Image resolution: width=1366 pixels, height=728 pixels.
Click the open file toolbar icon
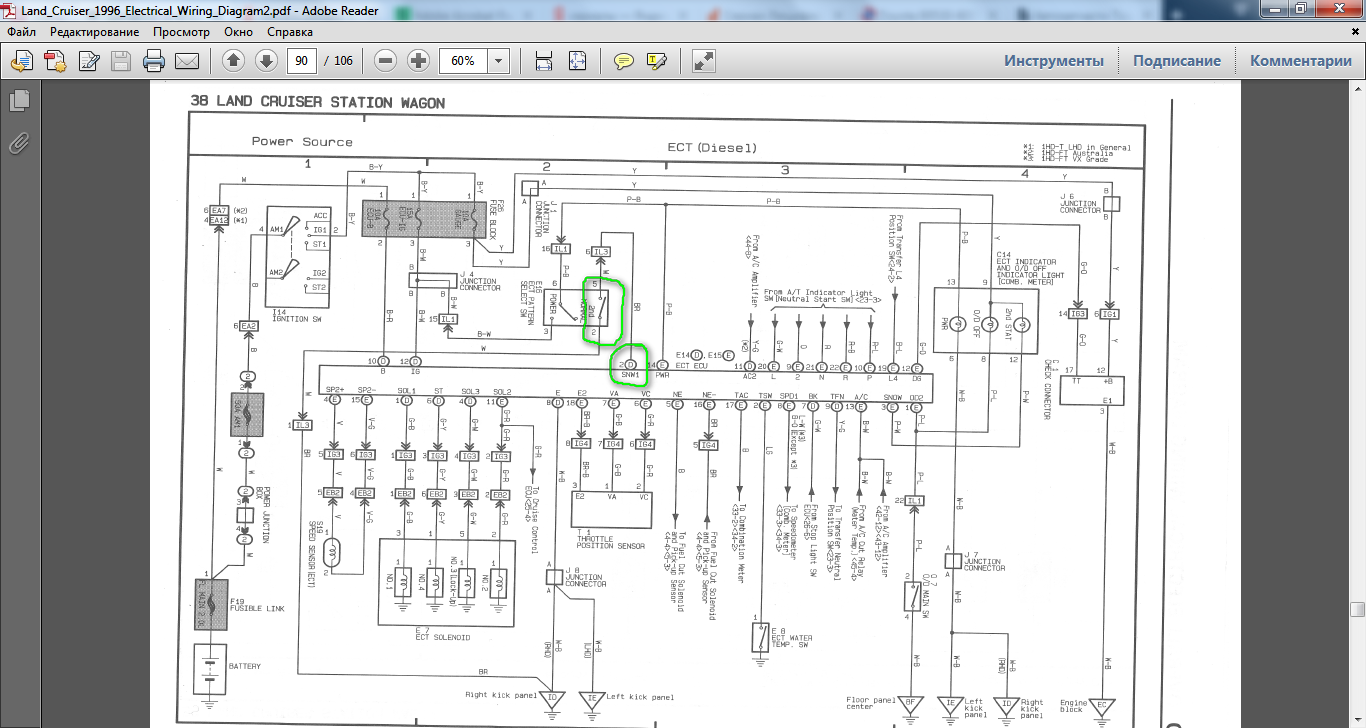tap(20, 61)
